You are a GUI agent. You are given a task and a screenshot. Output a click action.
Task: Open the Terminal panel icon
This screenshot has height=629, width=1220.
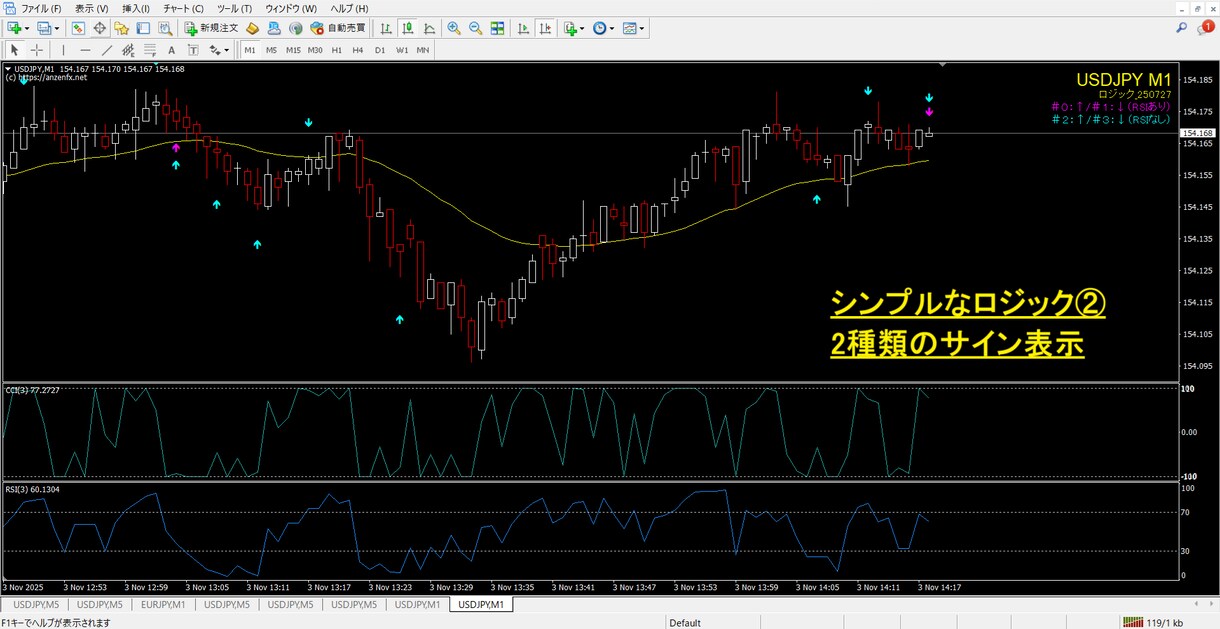coord(142,29)
